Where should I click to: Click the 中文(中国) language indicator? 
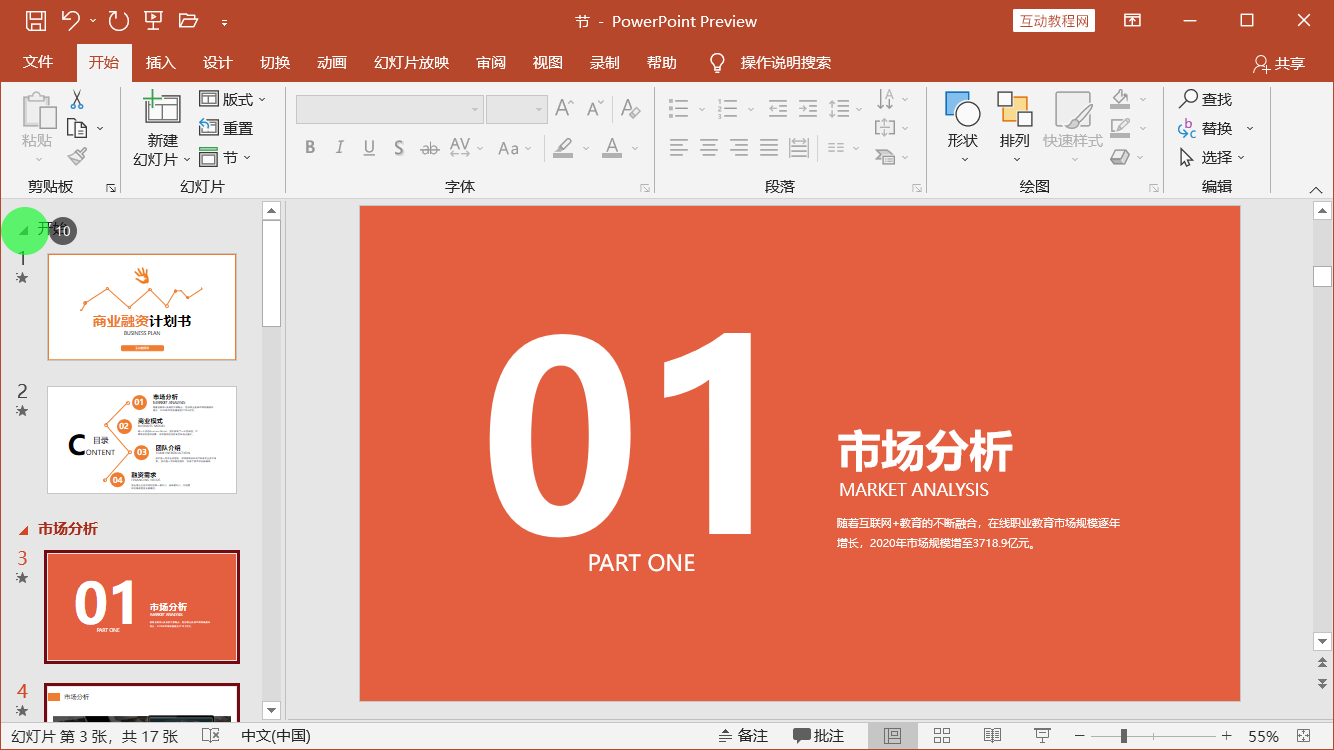click(x=276, y=736)
